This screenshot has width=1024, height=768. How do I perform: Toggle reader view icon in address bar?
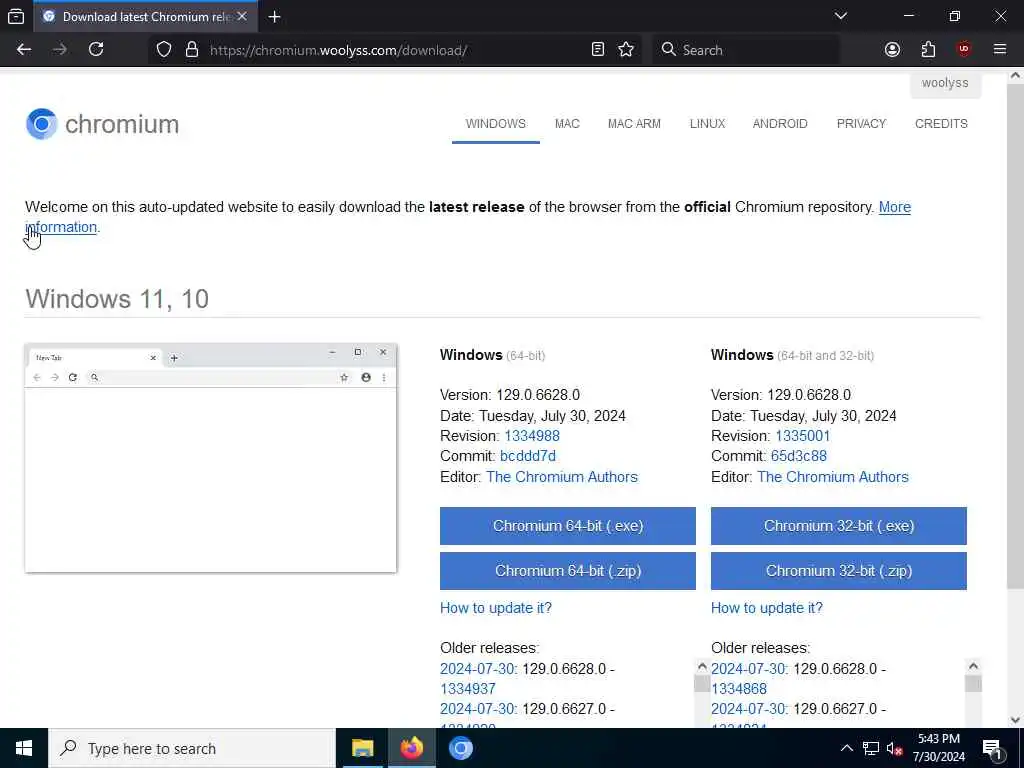598,50
